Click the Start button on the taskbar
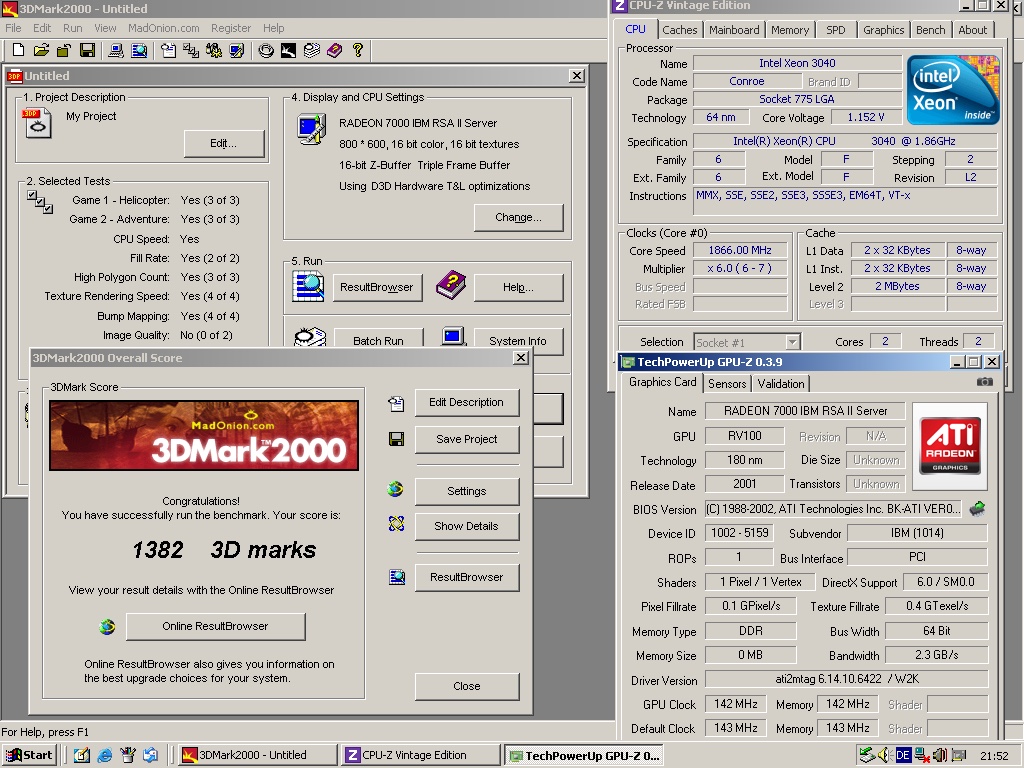Image resolution: width=1024 pixels, height=768 pixels. (30, 756)
